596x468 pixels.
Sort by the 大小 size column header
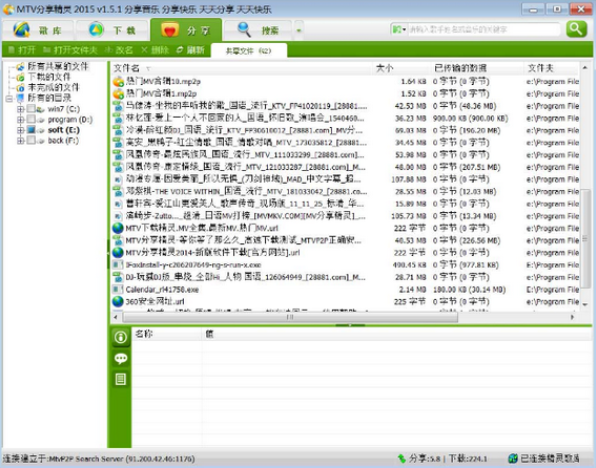pos(401,68)
